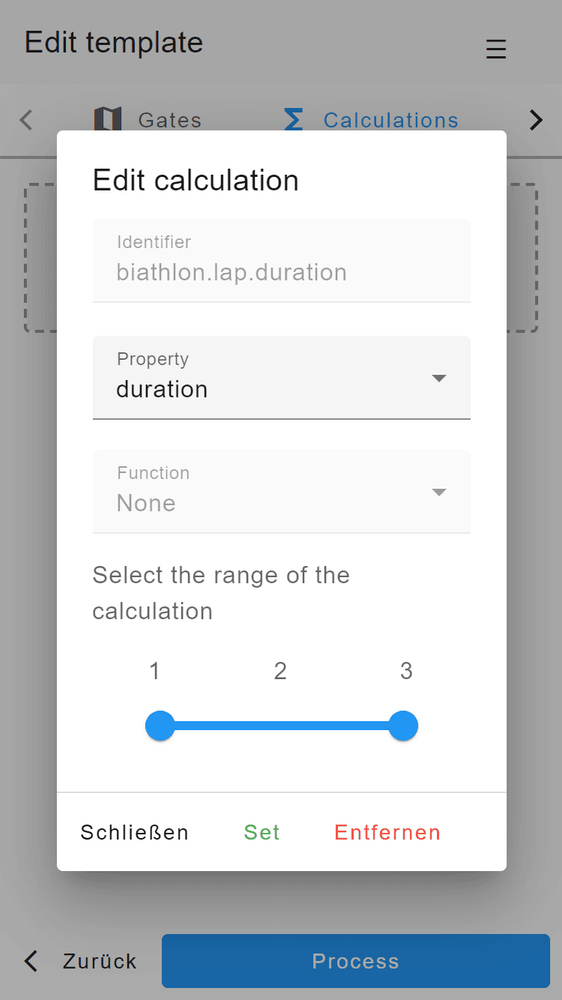Open the hamburger menu icon

click(496, 49)
